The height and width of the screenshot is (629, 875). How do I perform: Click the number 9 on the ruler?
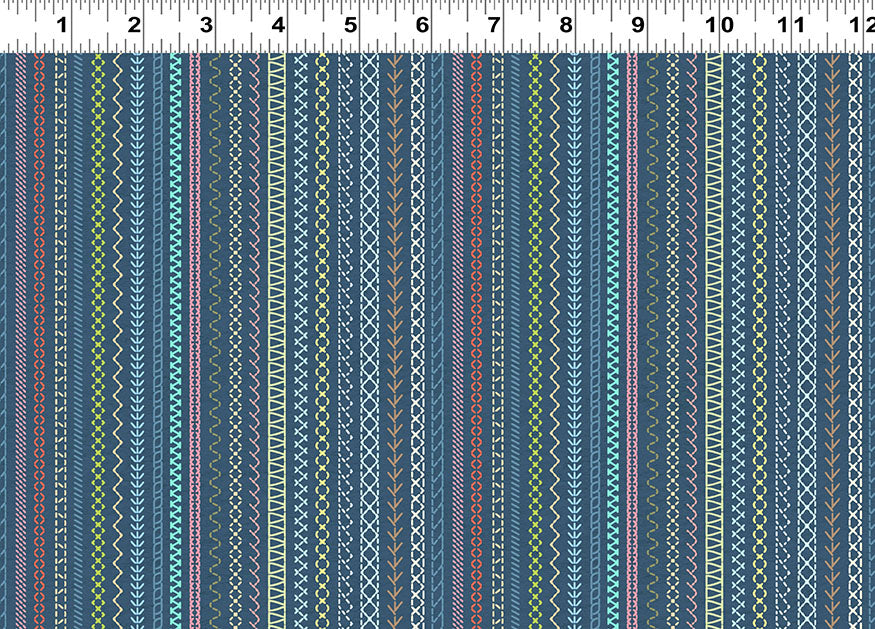tap(636, 24)
